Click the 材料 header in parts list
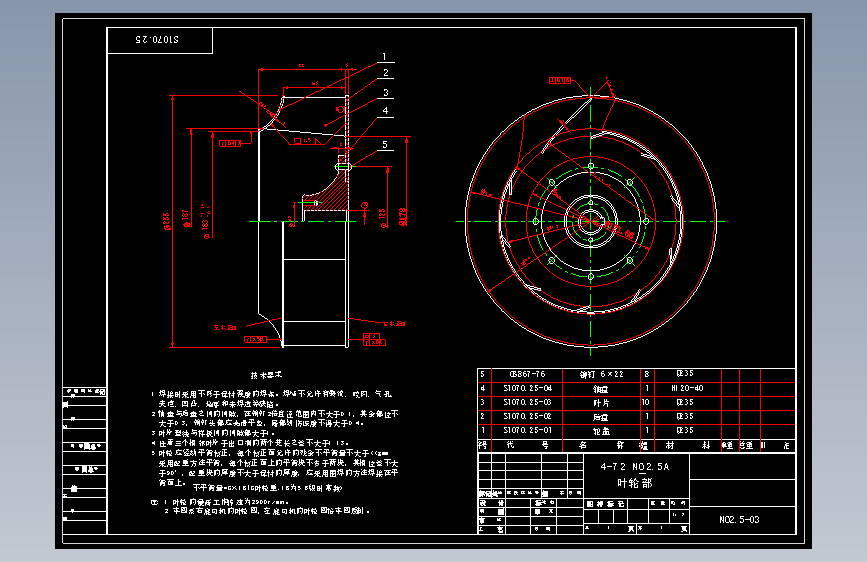Screen dimensions: 867x562 687,445
